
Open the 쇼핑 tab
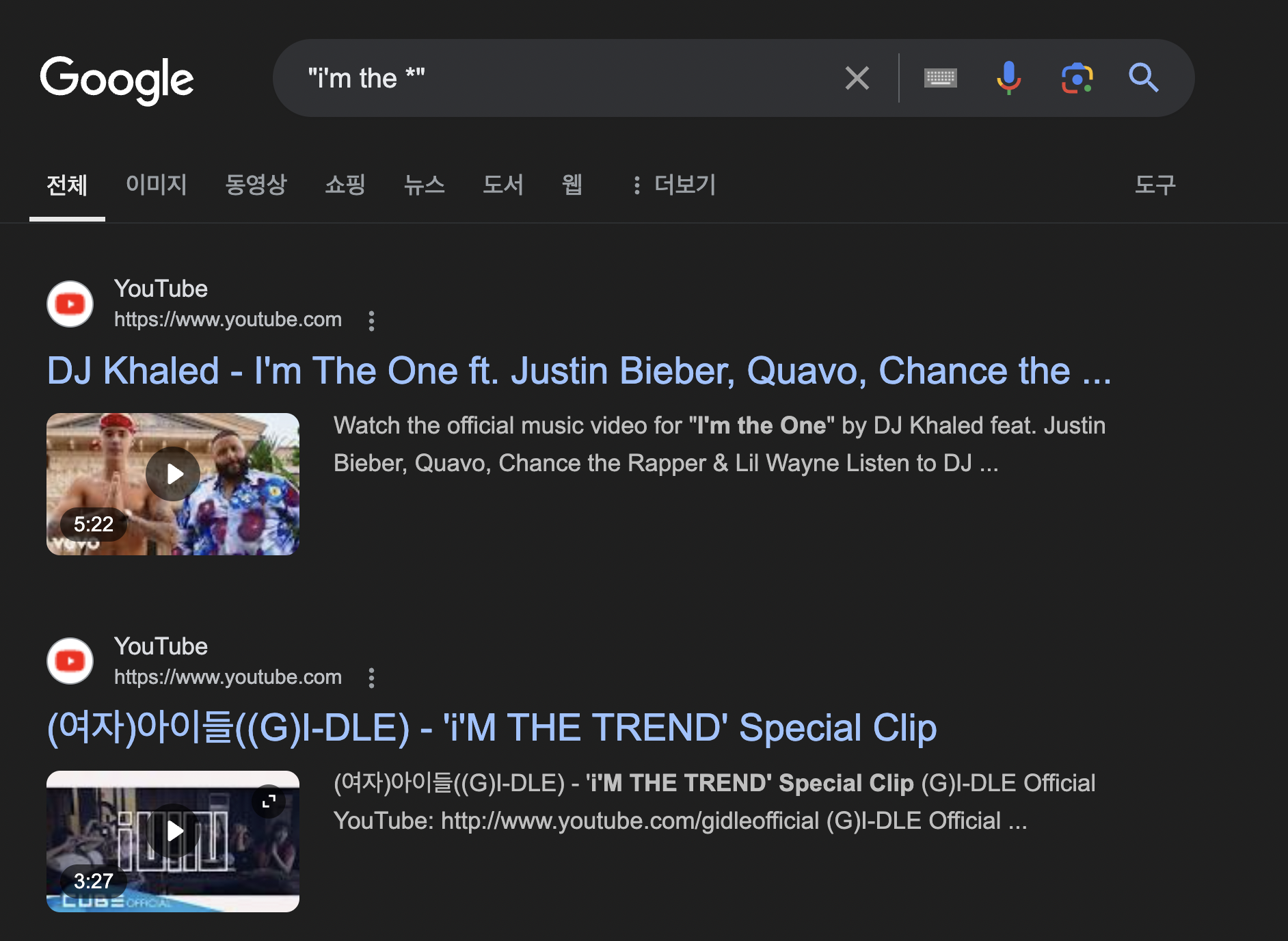point(345,185)
